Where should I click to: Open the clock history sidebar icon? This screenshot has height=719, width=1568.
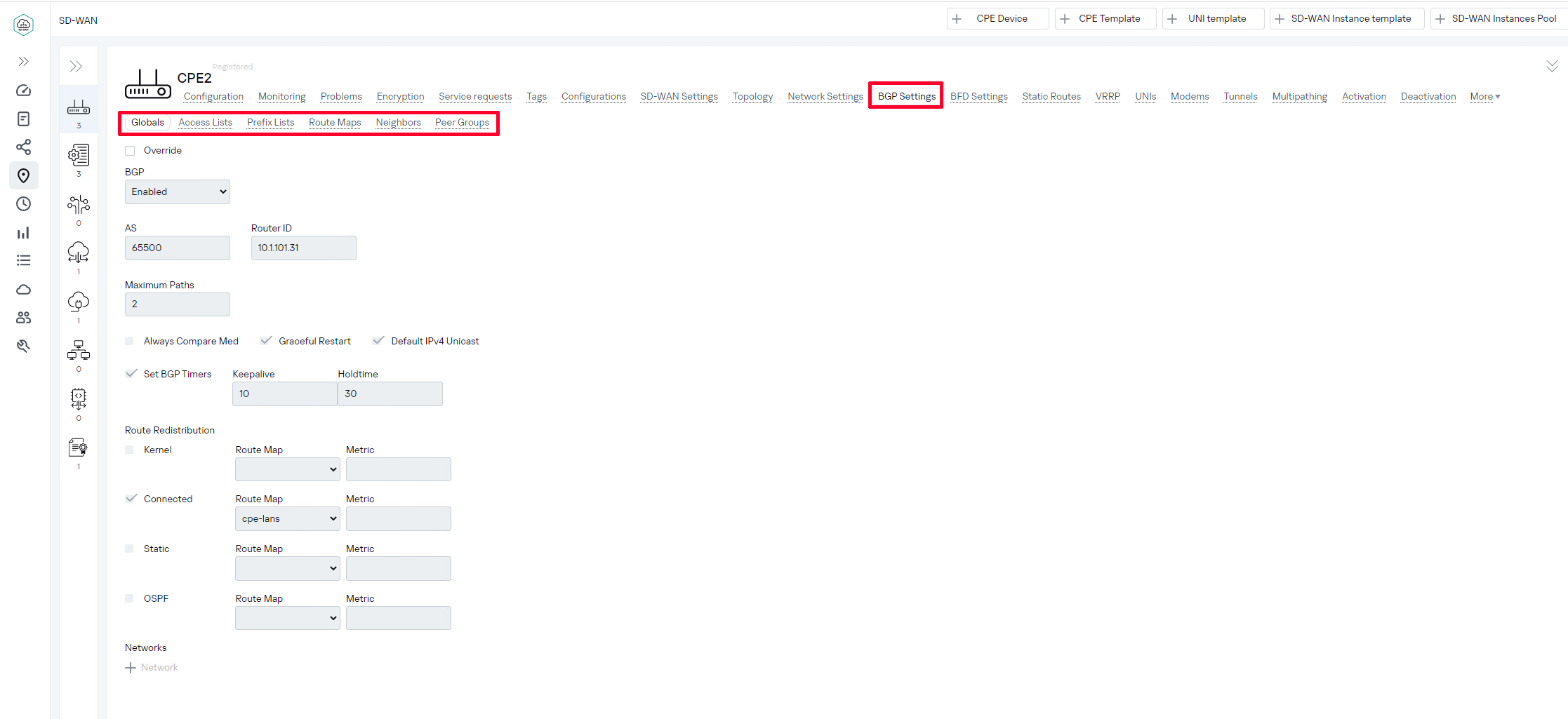coord(23,204)
